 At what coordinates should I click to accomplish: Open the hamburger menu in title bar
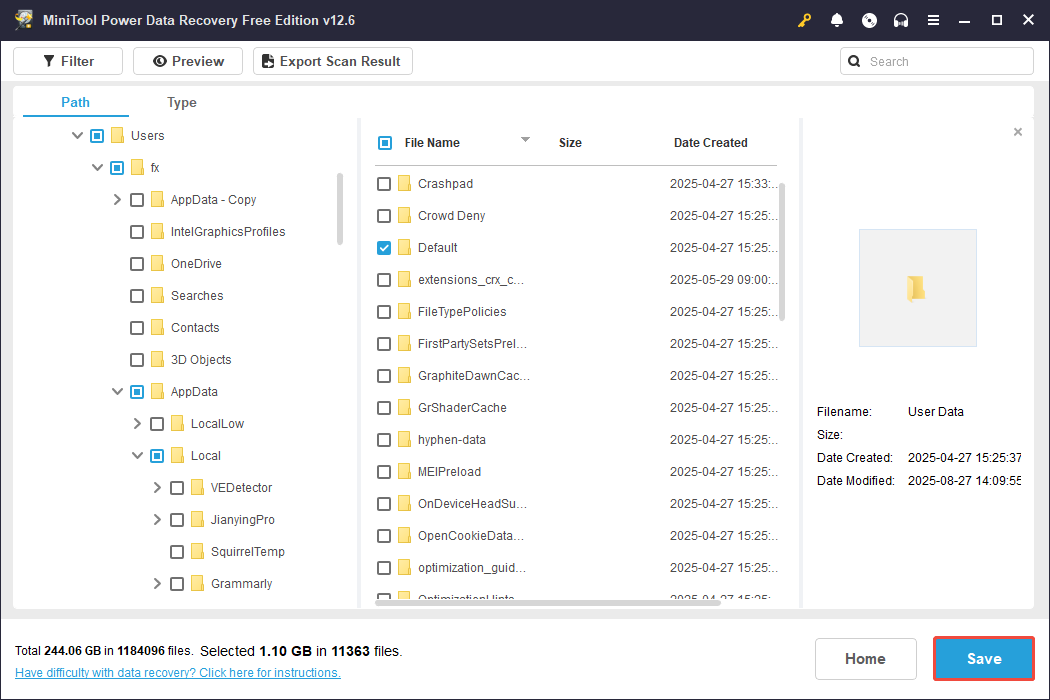point(933,19)
